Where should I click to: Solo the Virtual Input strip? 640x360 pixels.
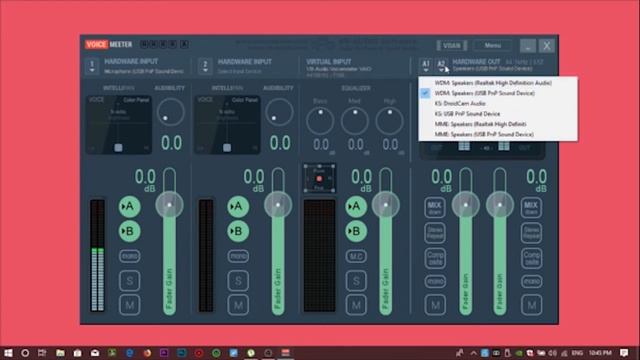[x=356, y=280]
